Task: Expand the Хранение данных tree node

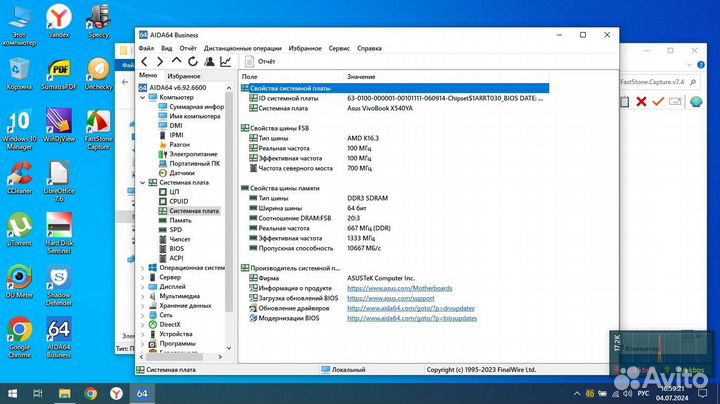Action: [x=142, y=306]
